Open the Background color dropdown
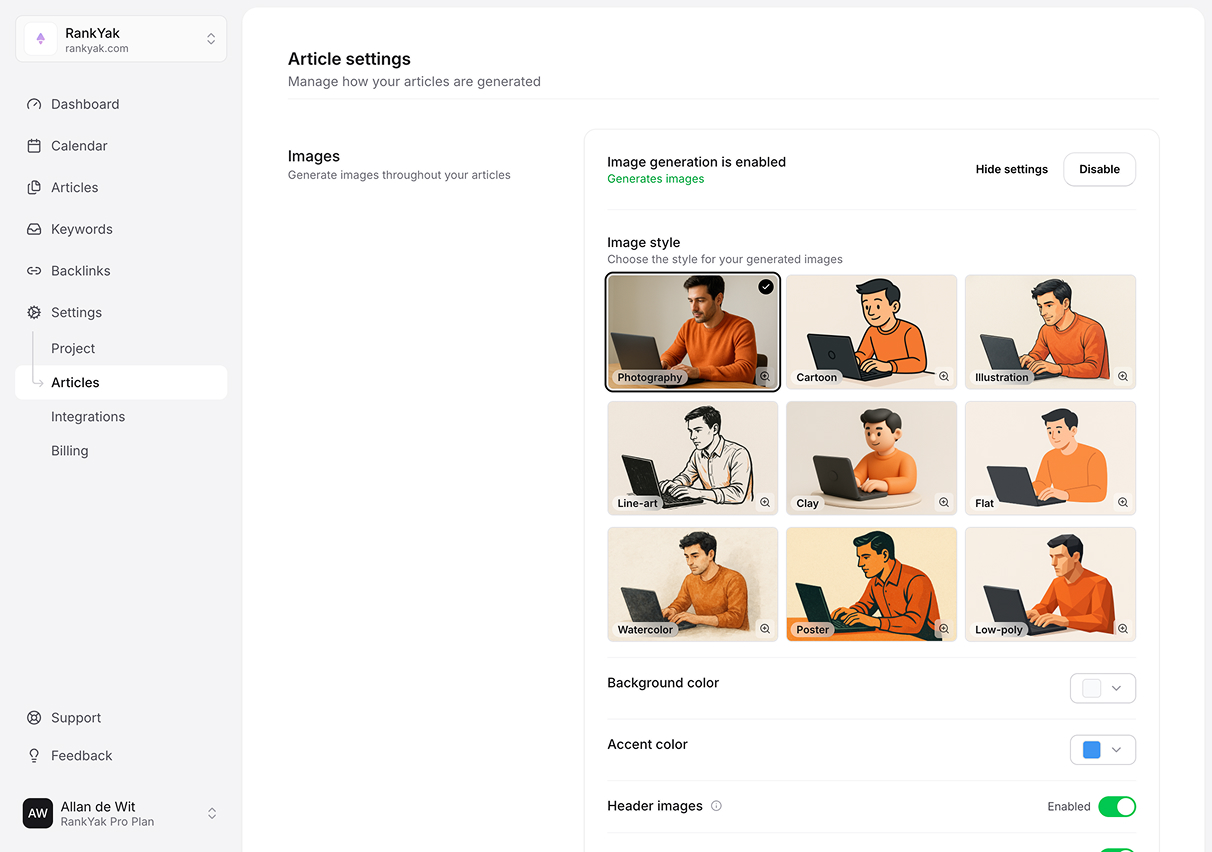The height and width of the screenshot is (852, 1212). (1103, 688)
